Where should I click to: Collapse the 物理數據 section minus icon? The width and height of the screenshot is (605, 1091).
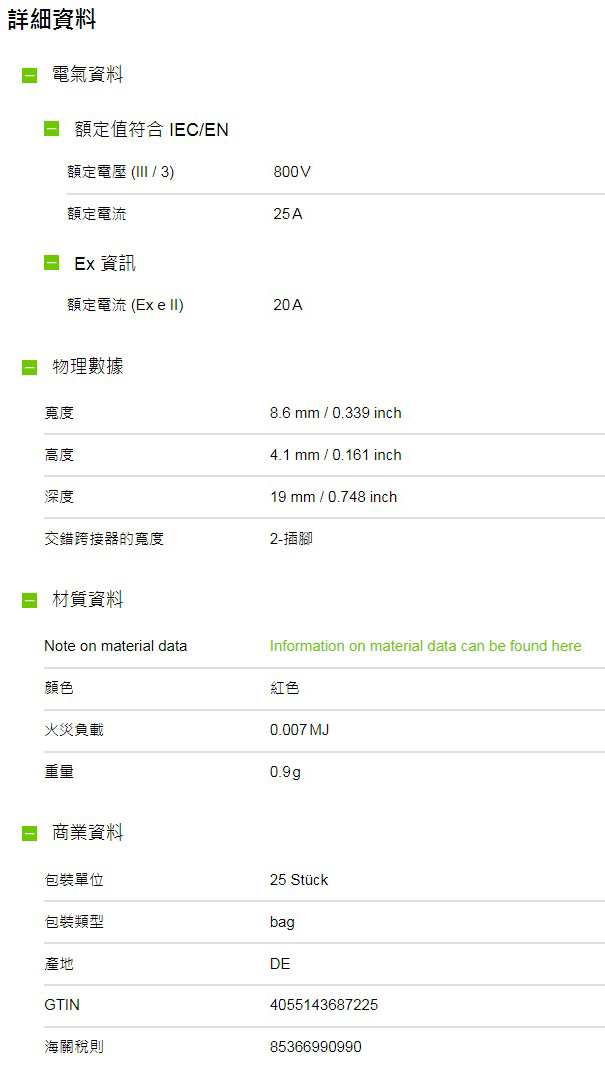coord(30,367)
